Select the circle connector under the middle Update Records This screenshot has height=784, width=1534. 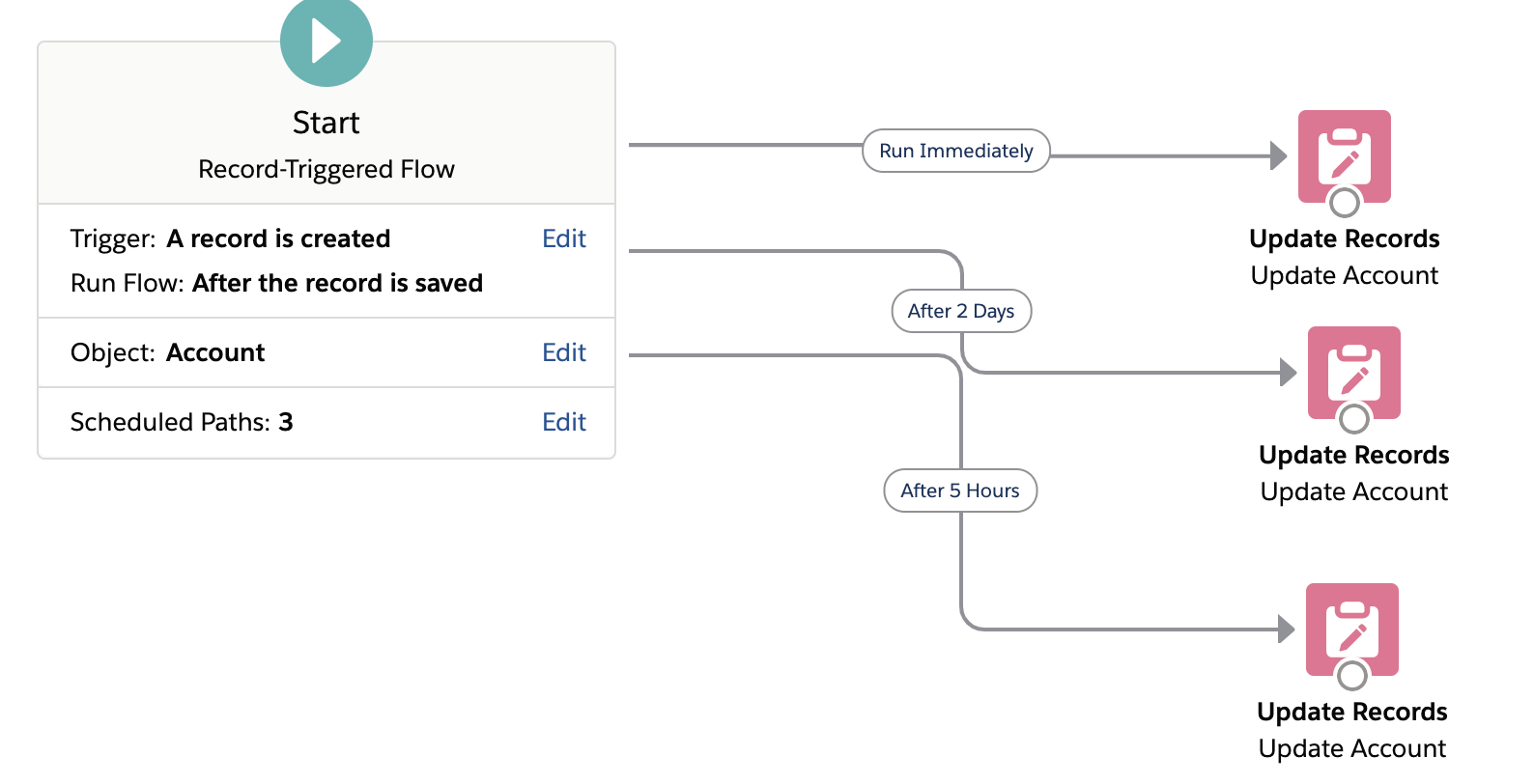(1353, 420)
